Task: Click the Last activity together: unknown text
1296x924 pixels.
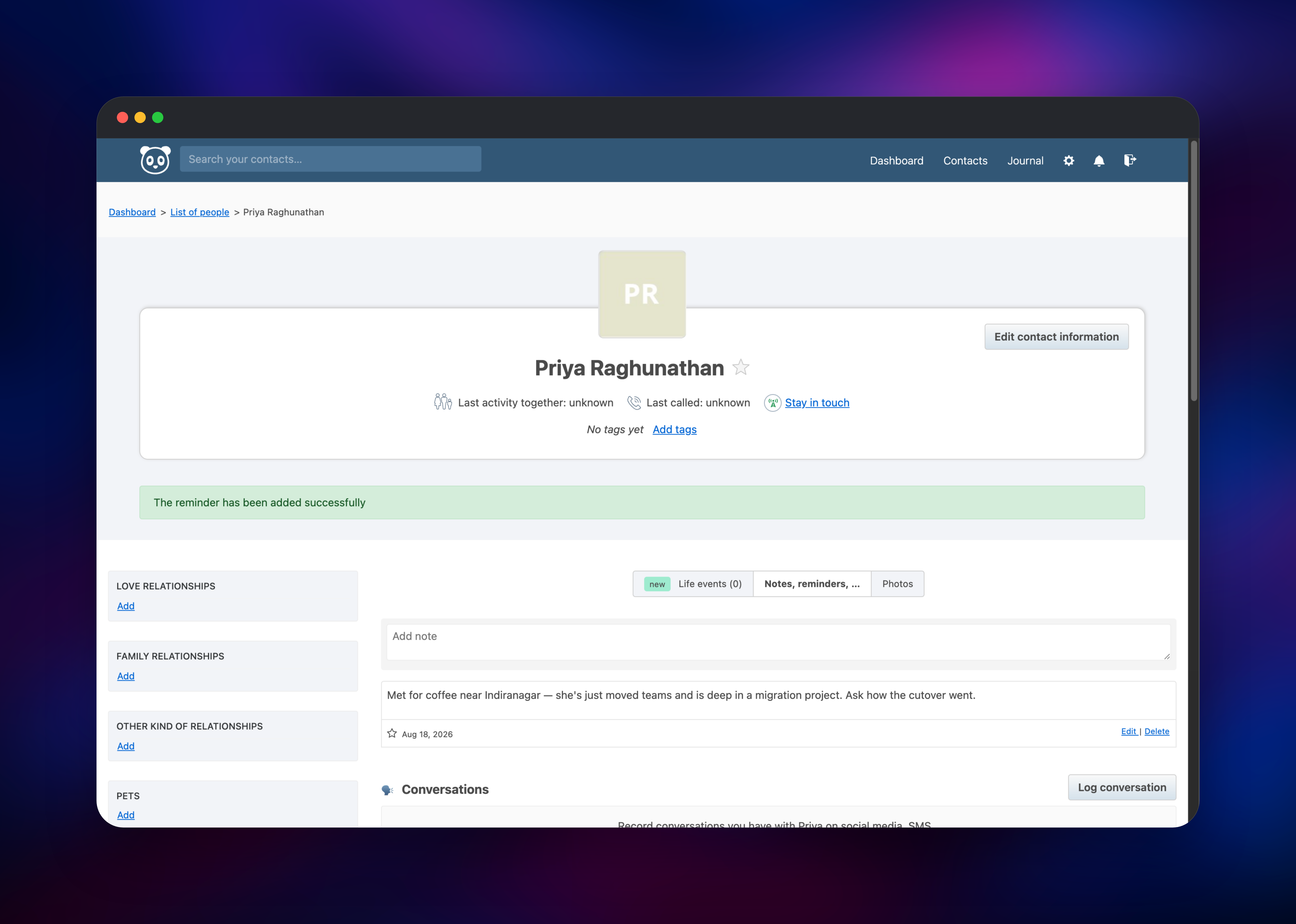Action: [x=536, y=403]
